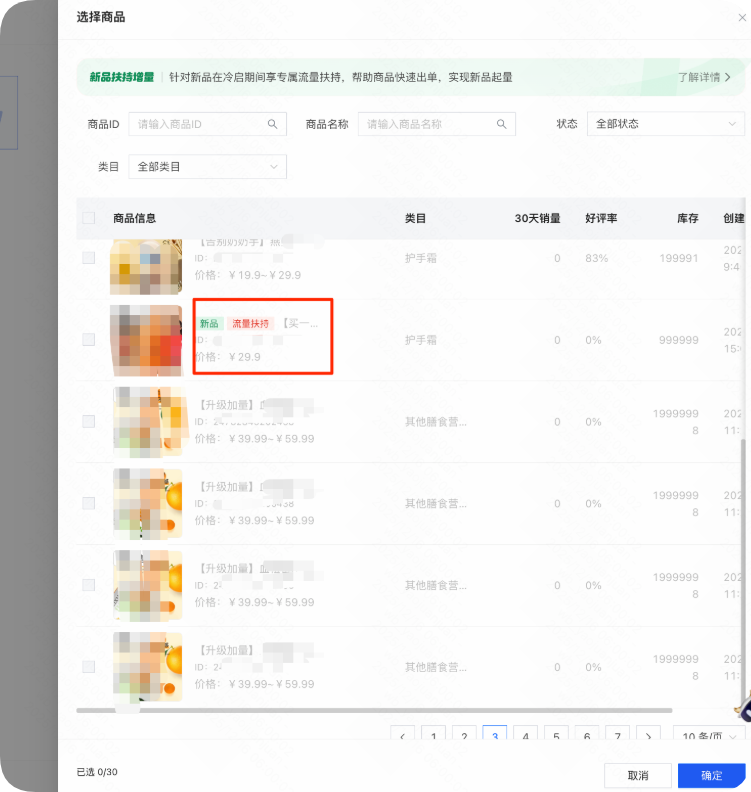Click the 新品扶持增量 banner logo
751x792 pixels.
[121, 77]
